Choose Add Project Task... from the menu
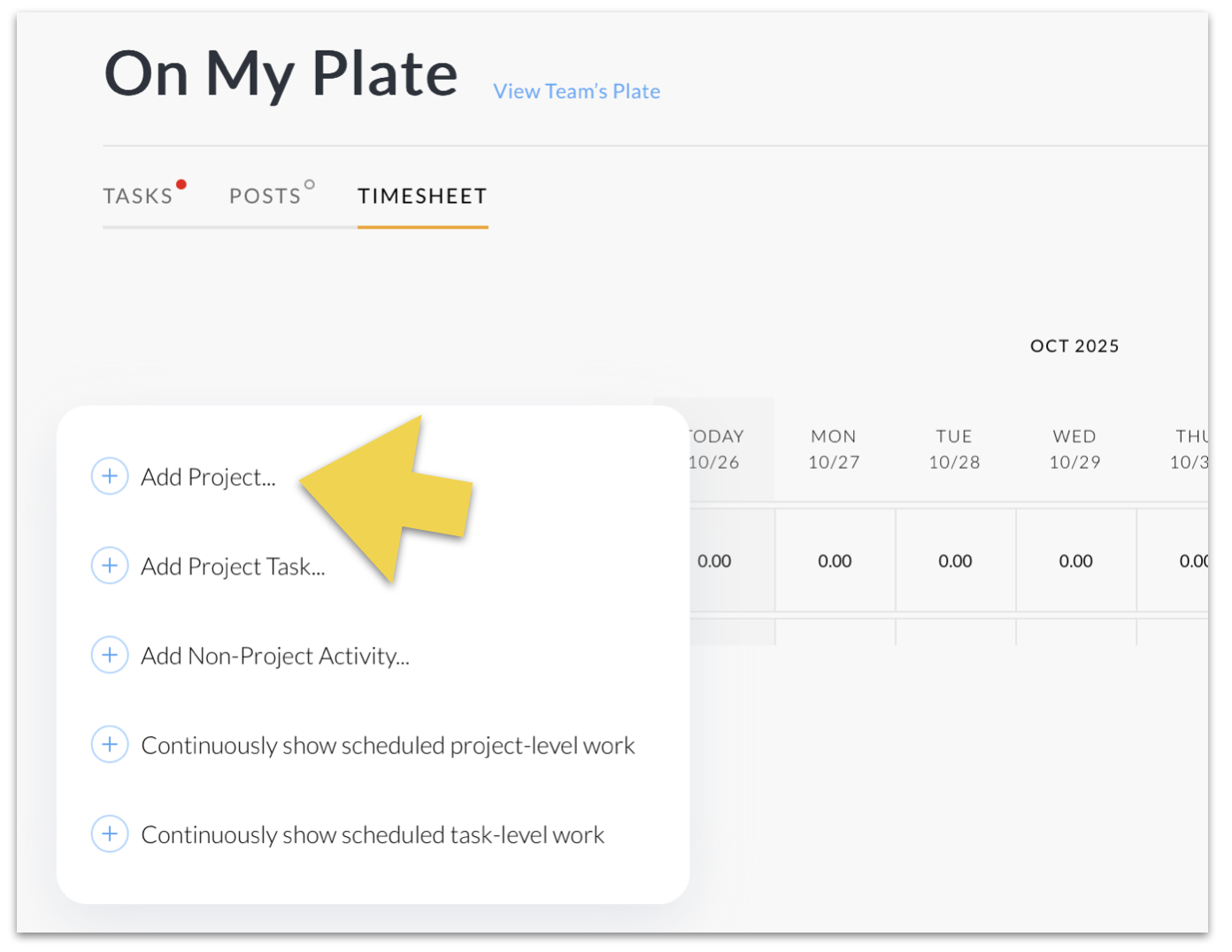Image resolution: width=1232 pixels, height=952 pixels. click(x=233, y=566)
